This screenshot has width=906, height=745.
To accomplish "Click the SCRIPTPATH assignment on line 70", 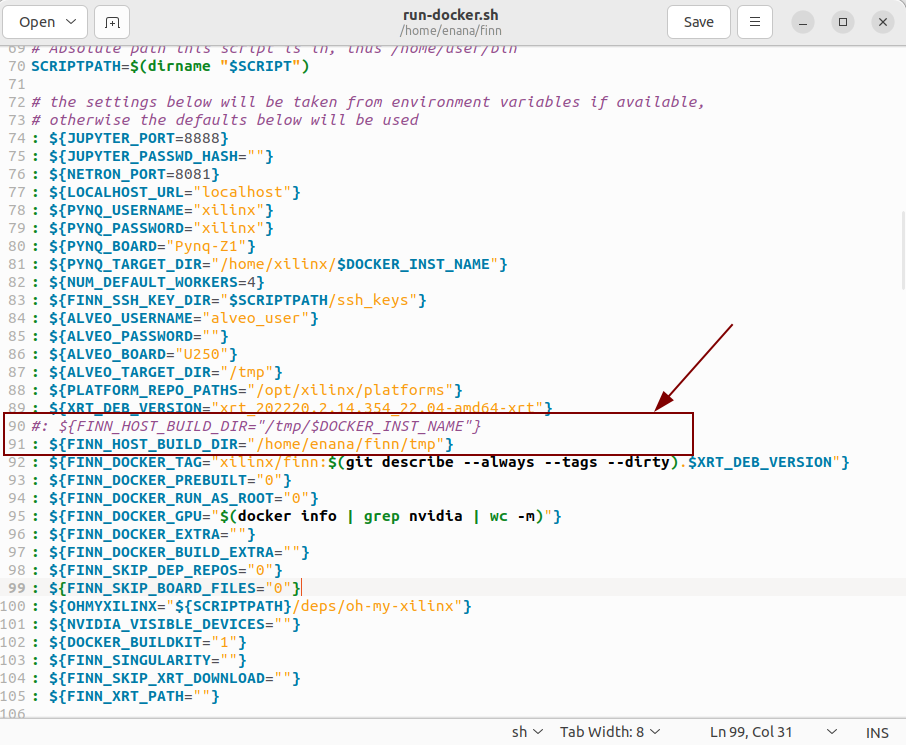I will click(170, 66).
